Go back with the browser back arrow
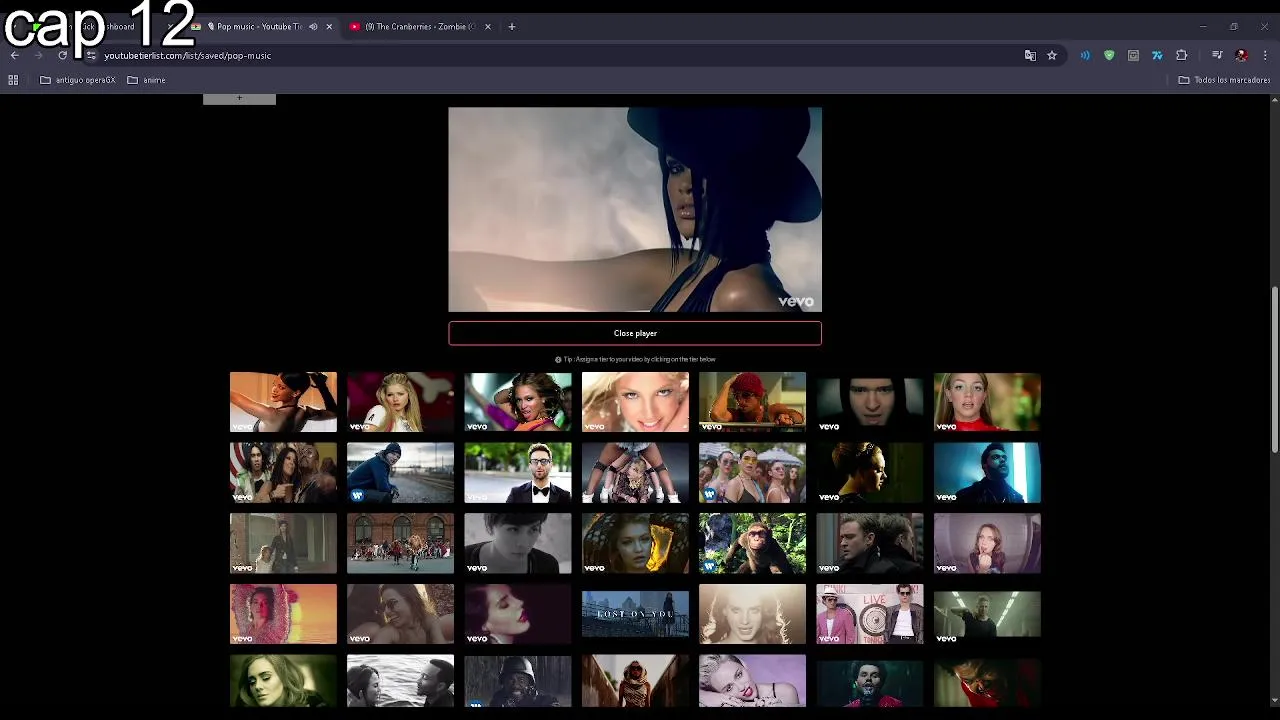 click(14, 56)
